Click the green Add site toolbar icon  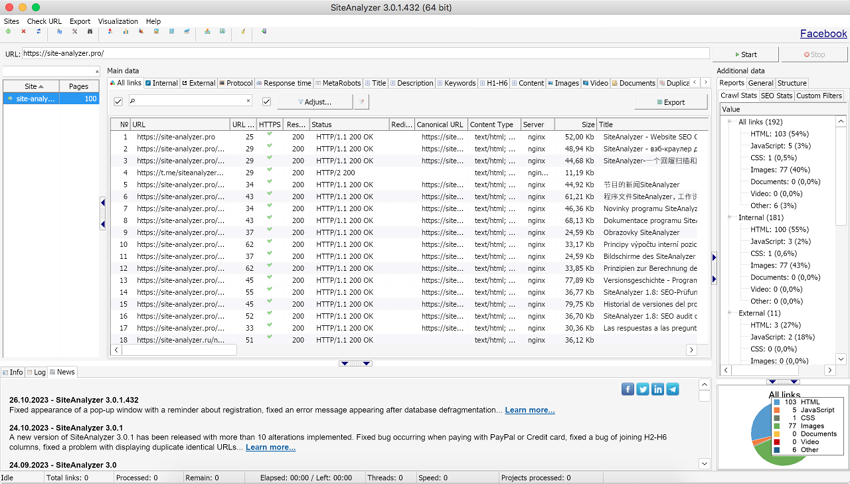(x=8, y=31)
